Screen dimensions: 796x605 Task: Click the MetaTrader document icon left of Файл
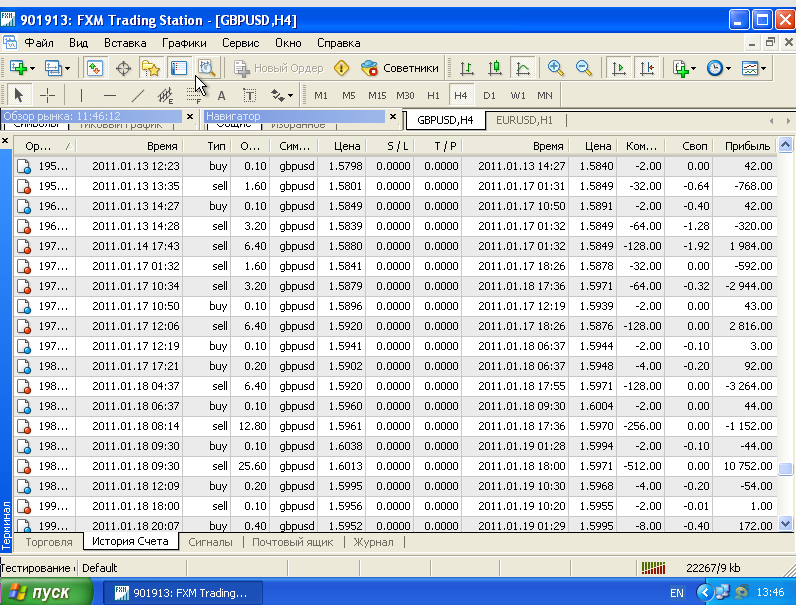(10, 43)
